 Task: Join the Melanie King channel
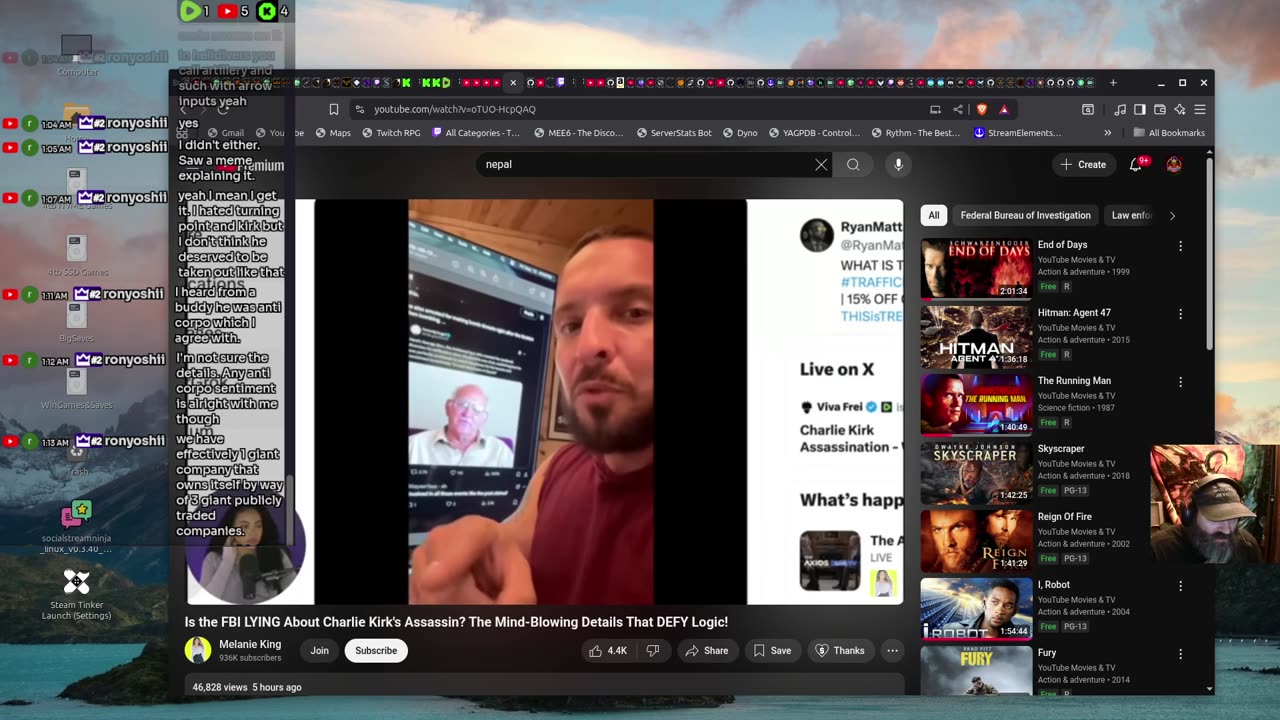click(x=319, y=651)
